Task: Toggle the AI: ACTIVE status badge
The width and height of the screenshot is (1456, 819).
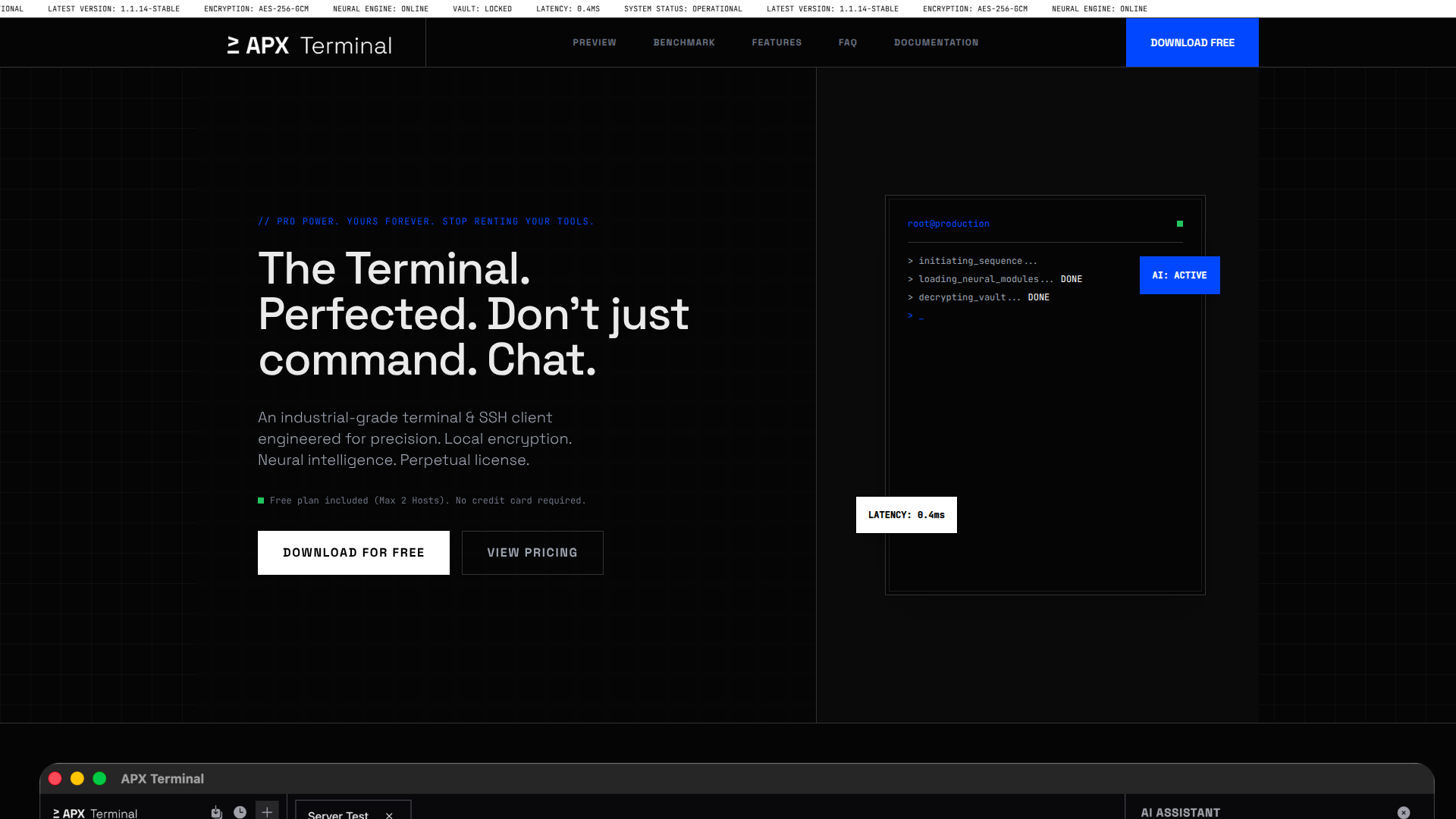Action: [1179, 275]
